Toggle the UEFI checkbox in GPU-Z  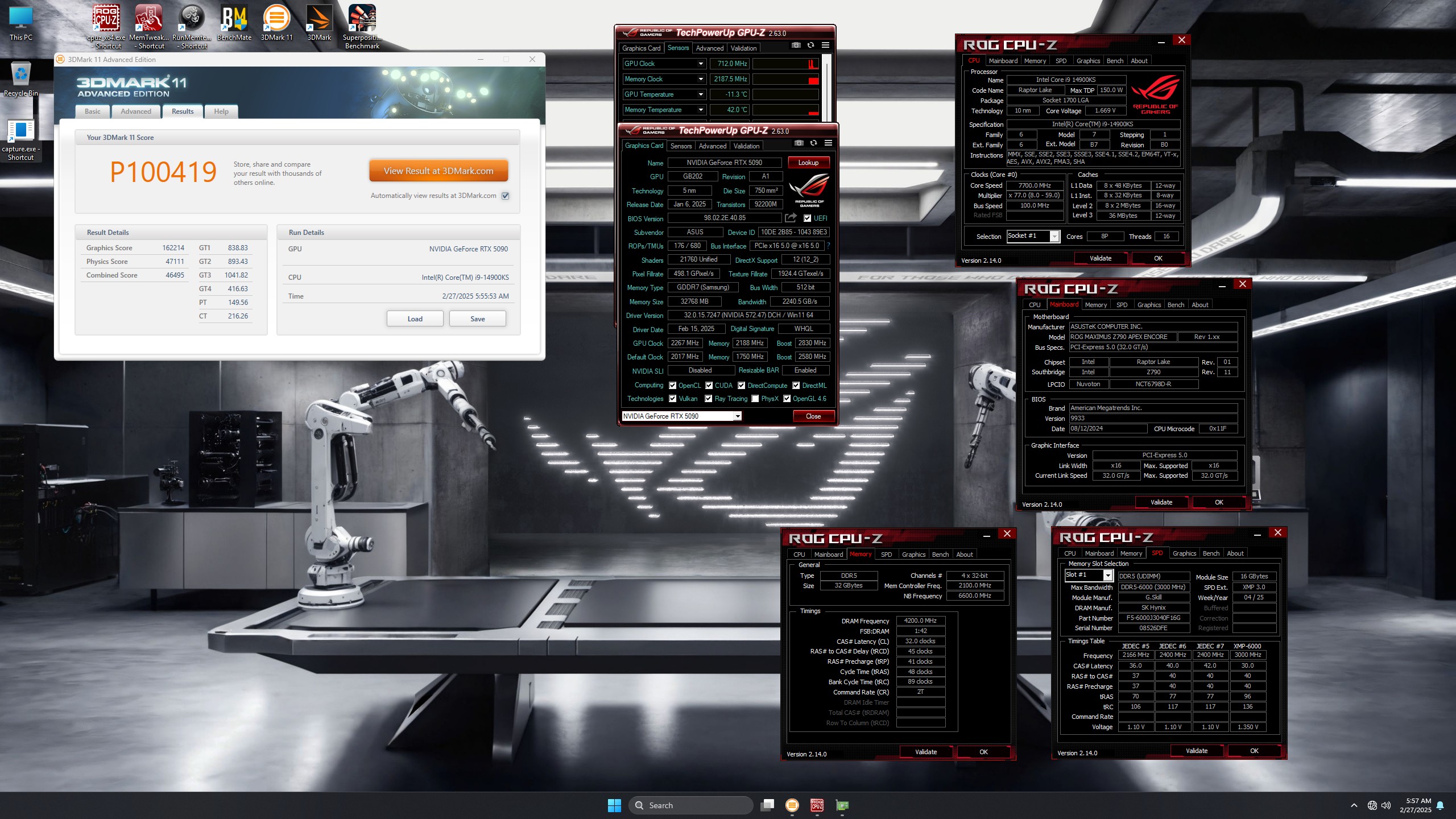point(807,218)
